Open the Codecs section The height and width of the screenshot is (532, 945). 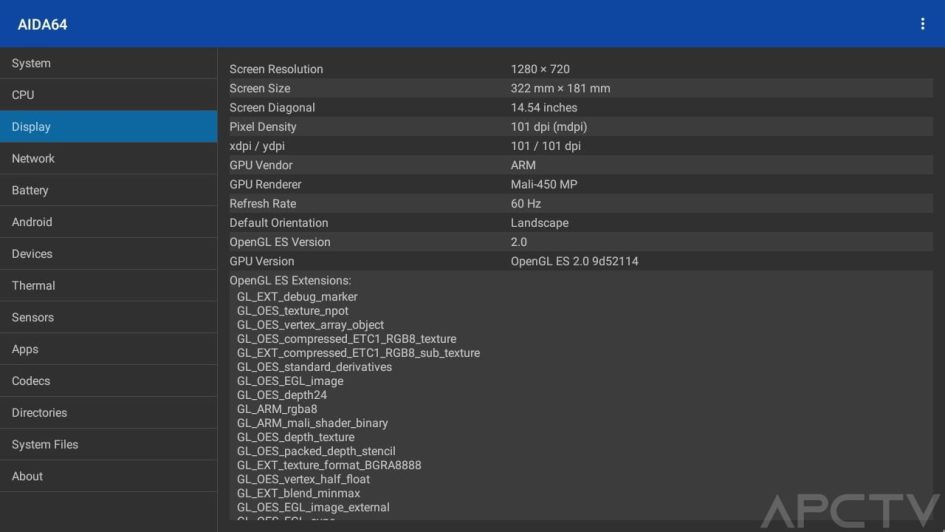[108, 381]
